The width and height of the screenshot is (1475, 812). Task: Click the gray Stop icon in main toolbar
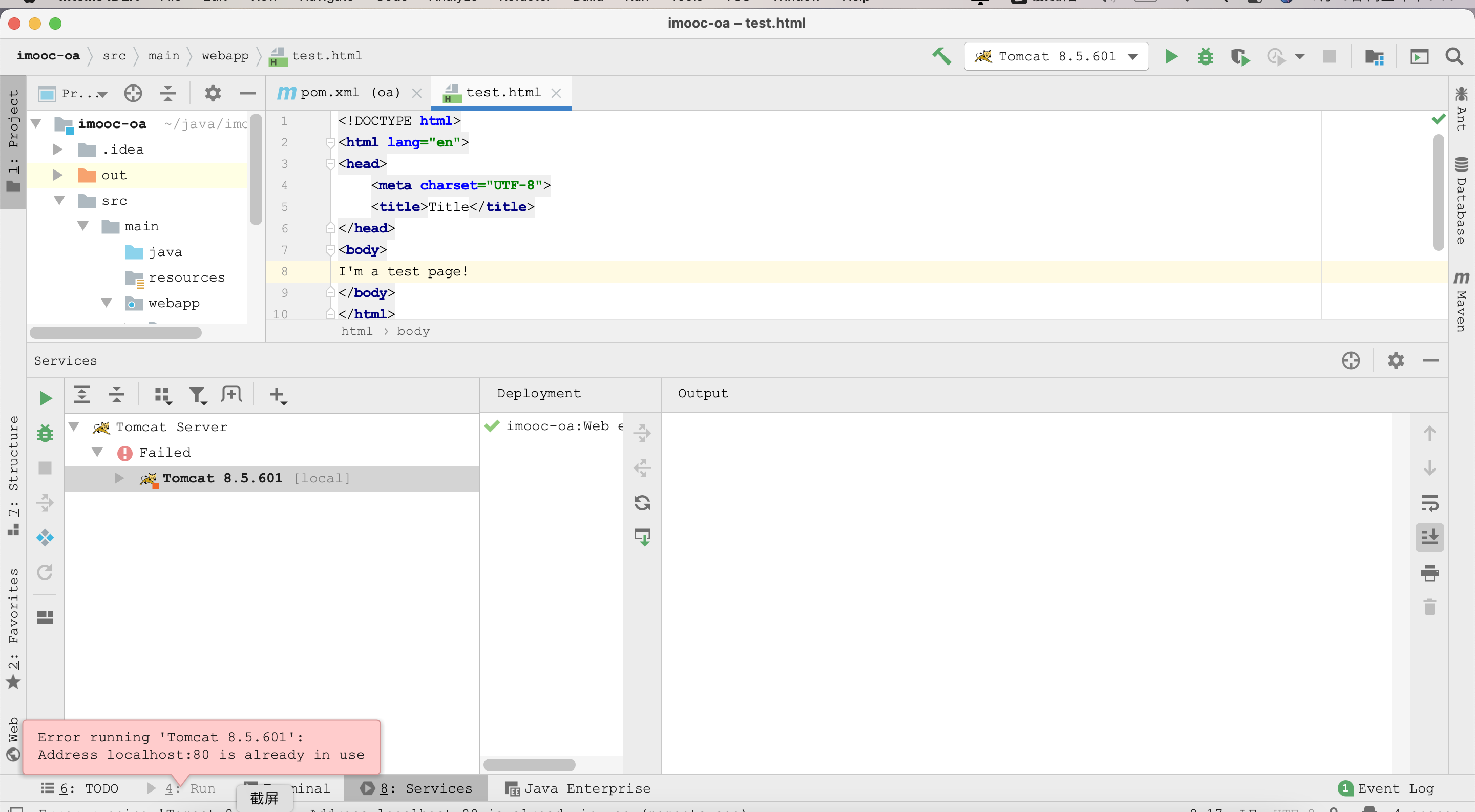(x=1330, y=56)
